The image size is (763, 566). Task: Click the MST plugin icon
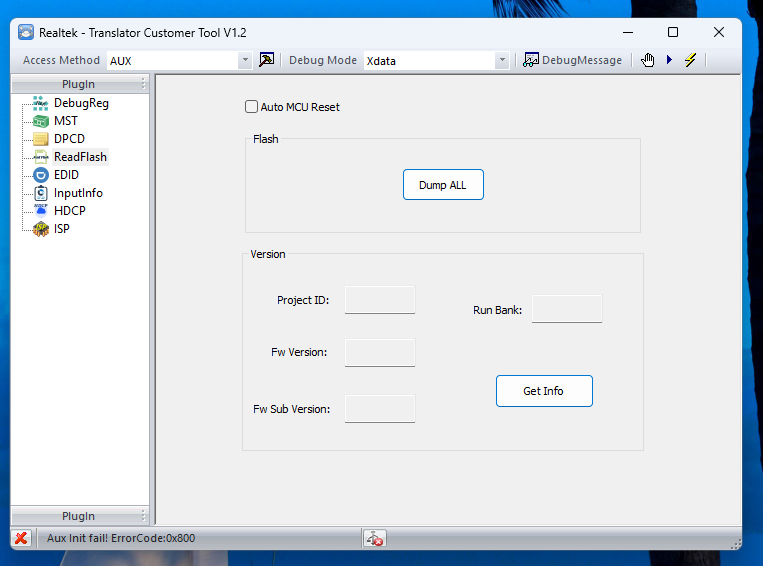41,121
